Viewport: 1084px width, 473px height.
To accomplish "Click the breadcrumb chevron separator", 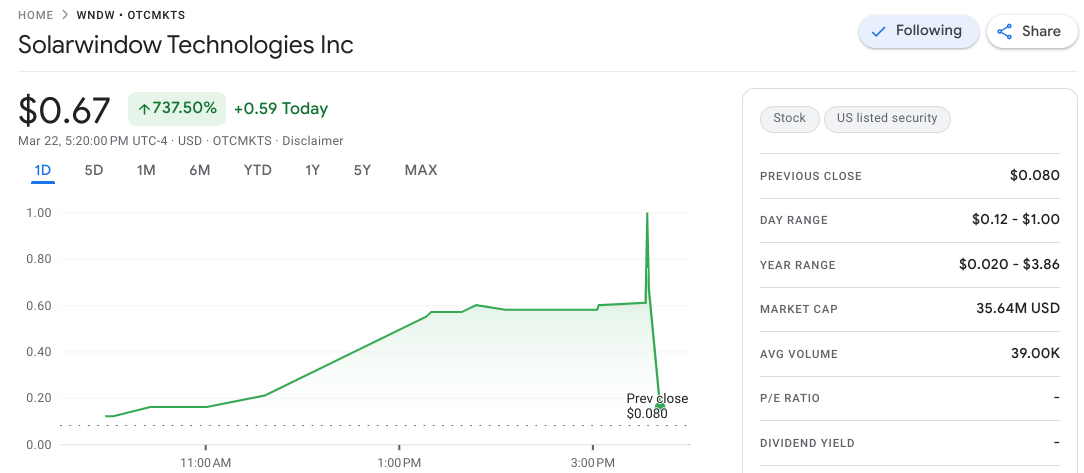I will coord(65,15).
